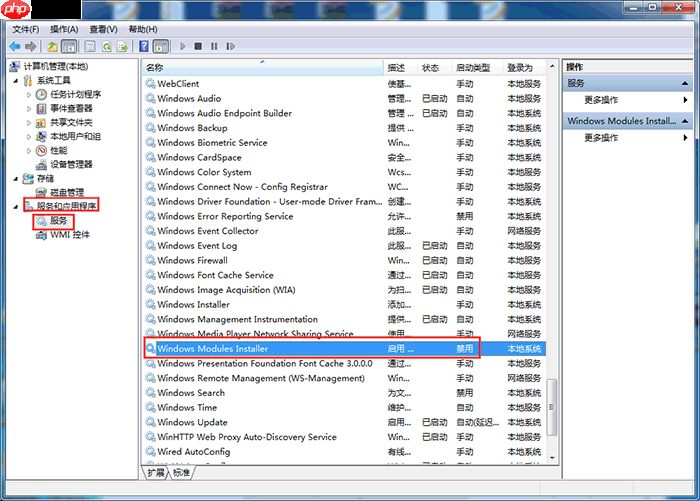Click the Pause Service toolbar icon
Screen dimensions: 700x501
(x=214, y=46)
